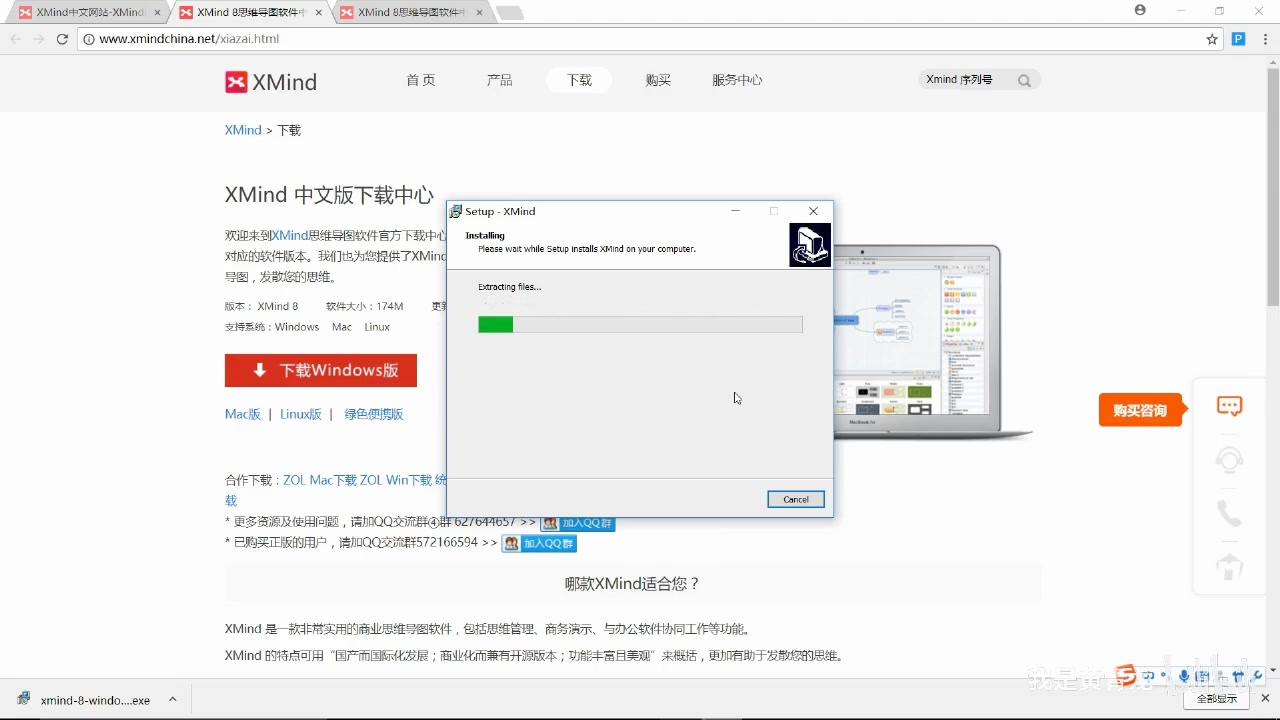Click the installer computer graphic icon

tap(810, 245)
